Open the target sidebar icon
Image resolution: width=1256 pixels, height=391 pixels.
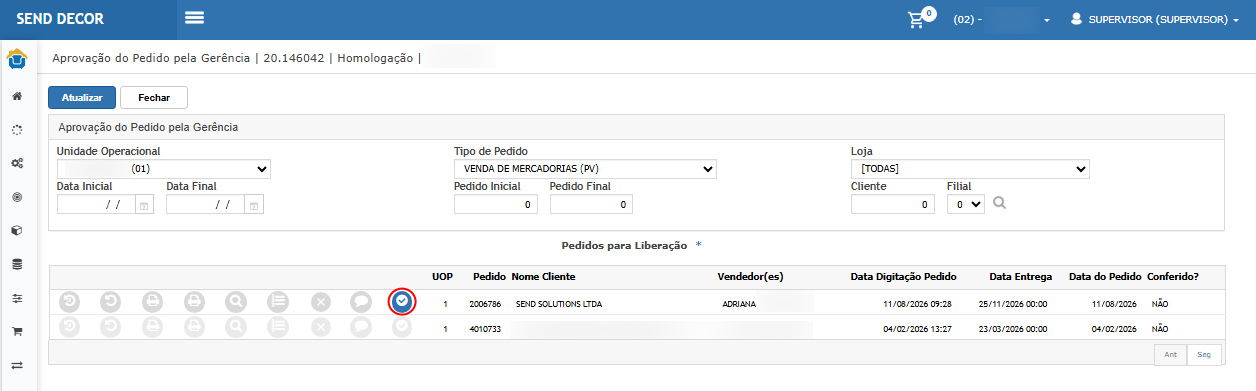17,197
